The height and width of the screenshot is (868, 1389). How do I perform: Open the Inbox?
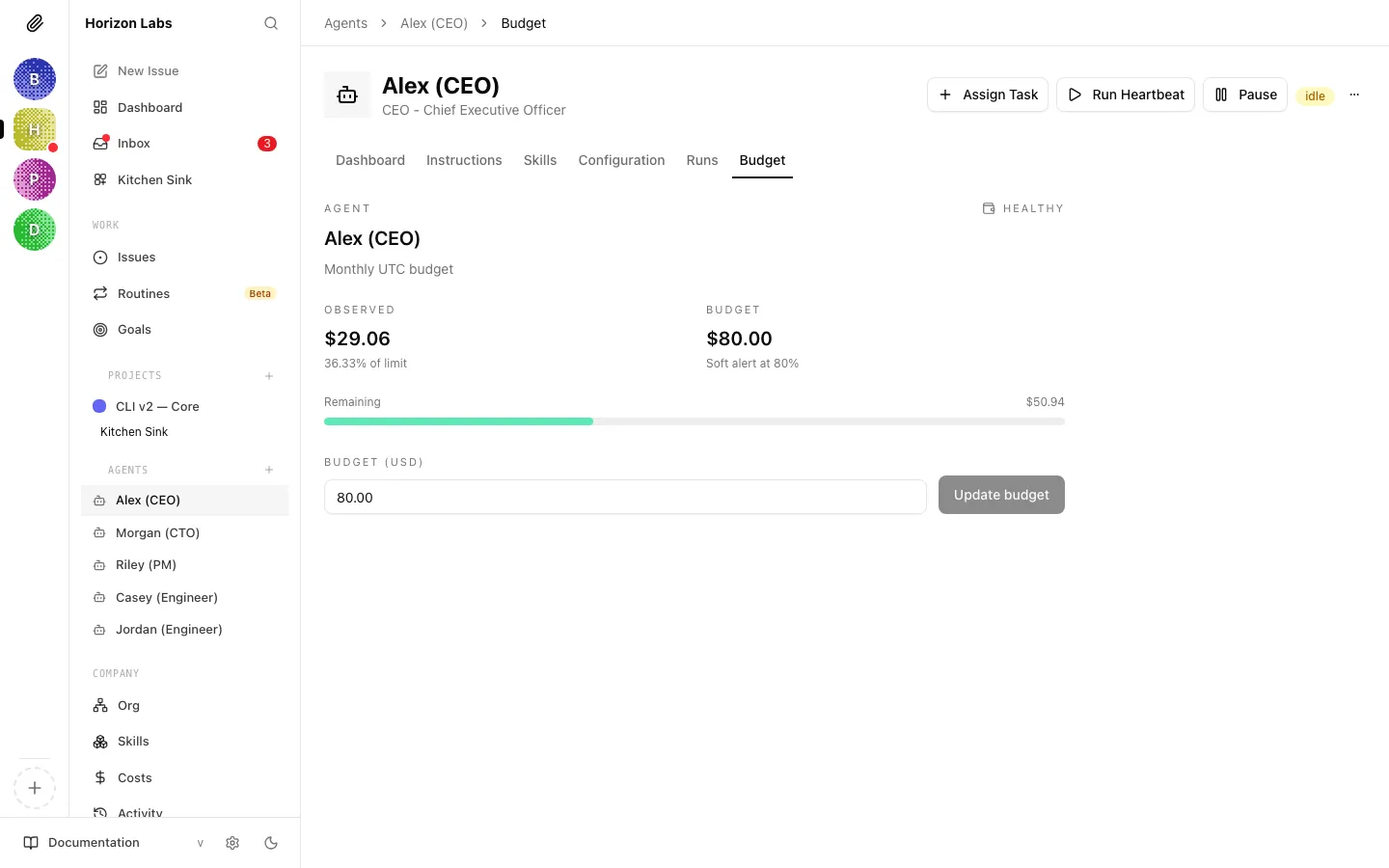(184, 144)
